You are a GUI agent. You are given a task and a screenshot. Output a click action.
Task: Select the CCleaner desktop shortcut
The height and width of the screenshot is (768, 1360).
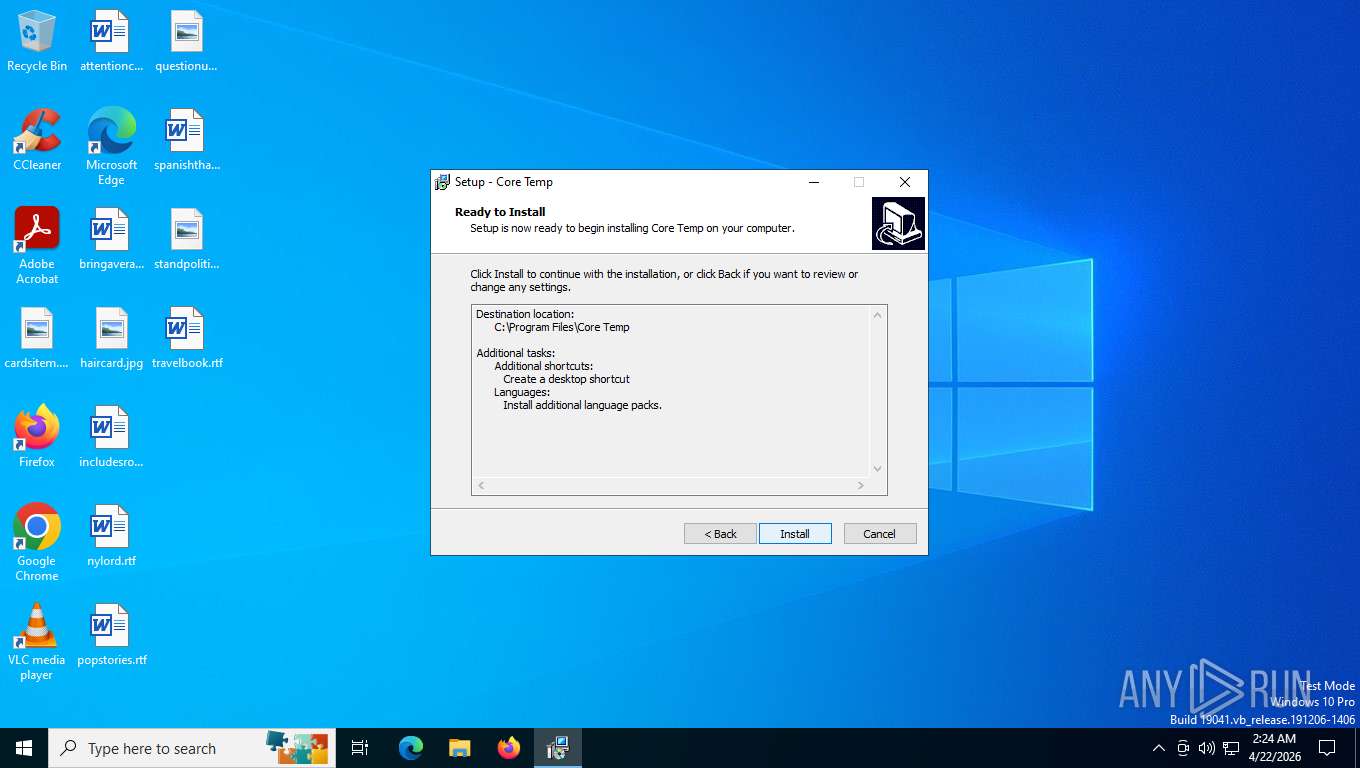(37, 140)
